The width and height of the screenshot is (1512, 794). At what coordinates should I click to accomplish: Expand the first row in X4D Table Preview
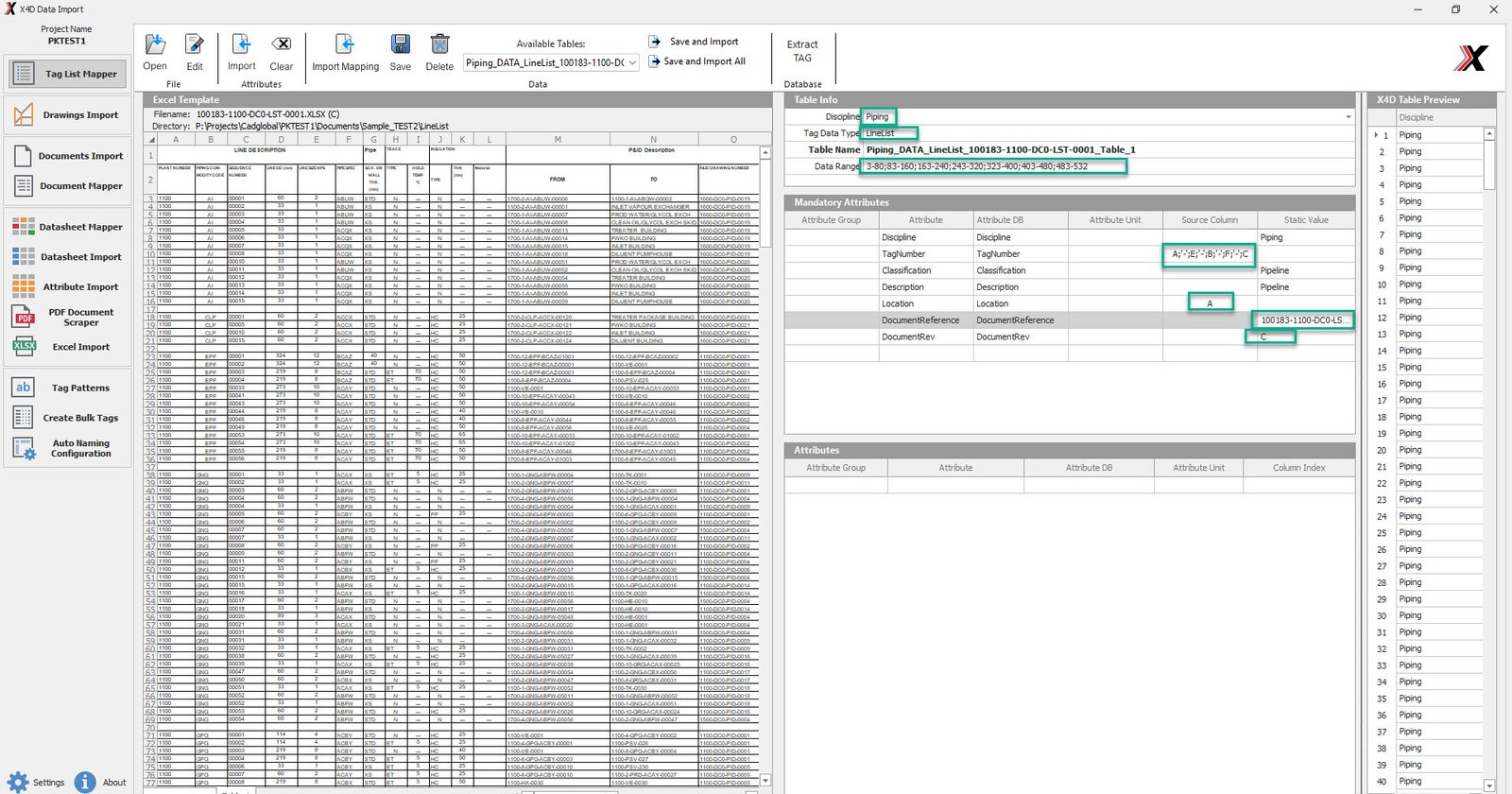[1375, 135]
